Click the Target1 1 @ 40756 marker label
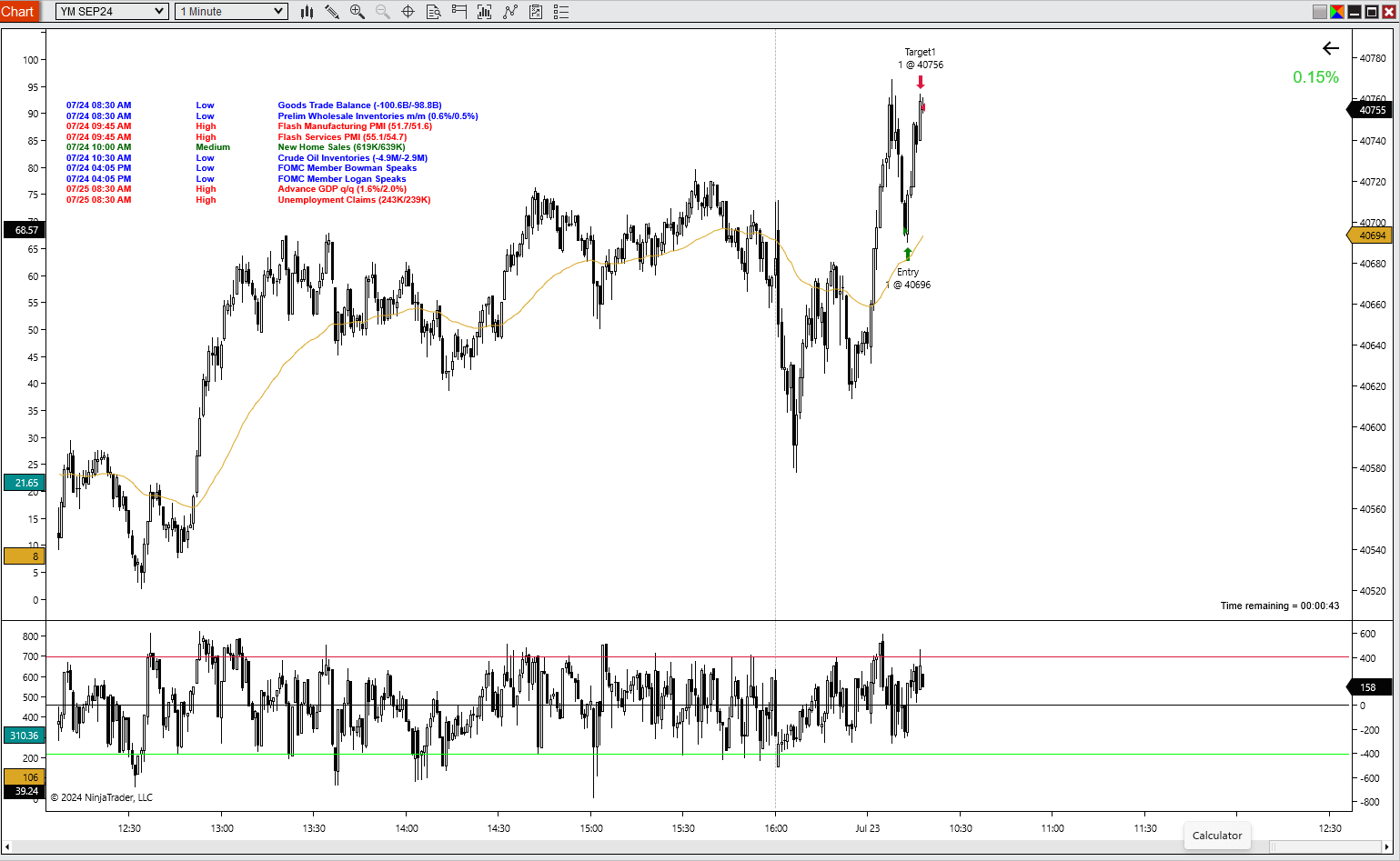This screenshot has height=861, width=1400. click(921, 58)
